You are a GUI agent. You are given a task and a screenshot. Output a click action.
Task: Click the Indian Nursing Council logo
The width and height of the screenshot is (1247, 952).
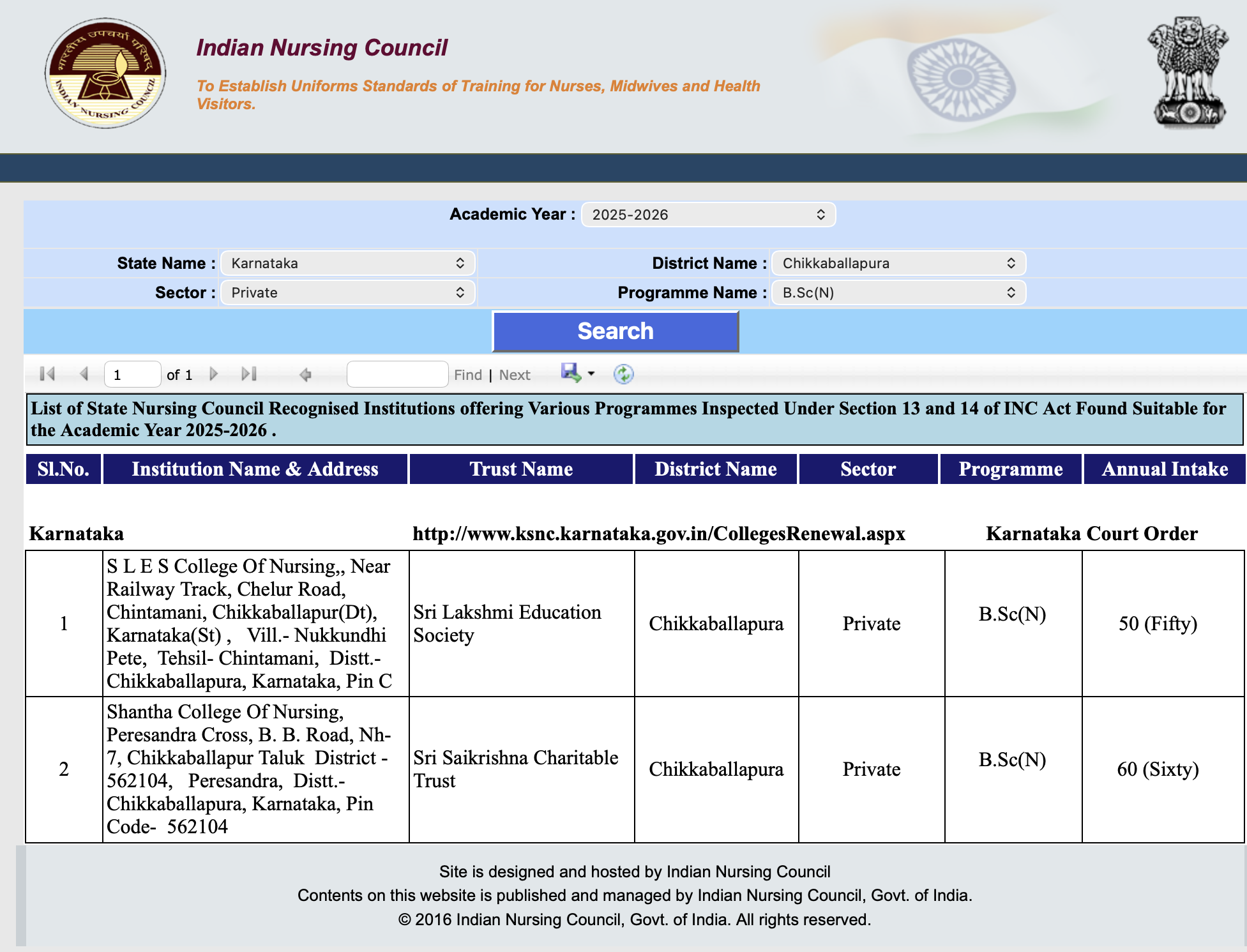click(106, 73)
